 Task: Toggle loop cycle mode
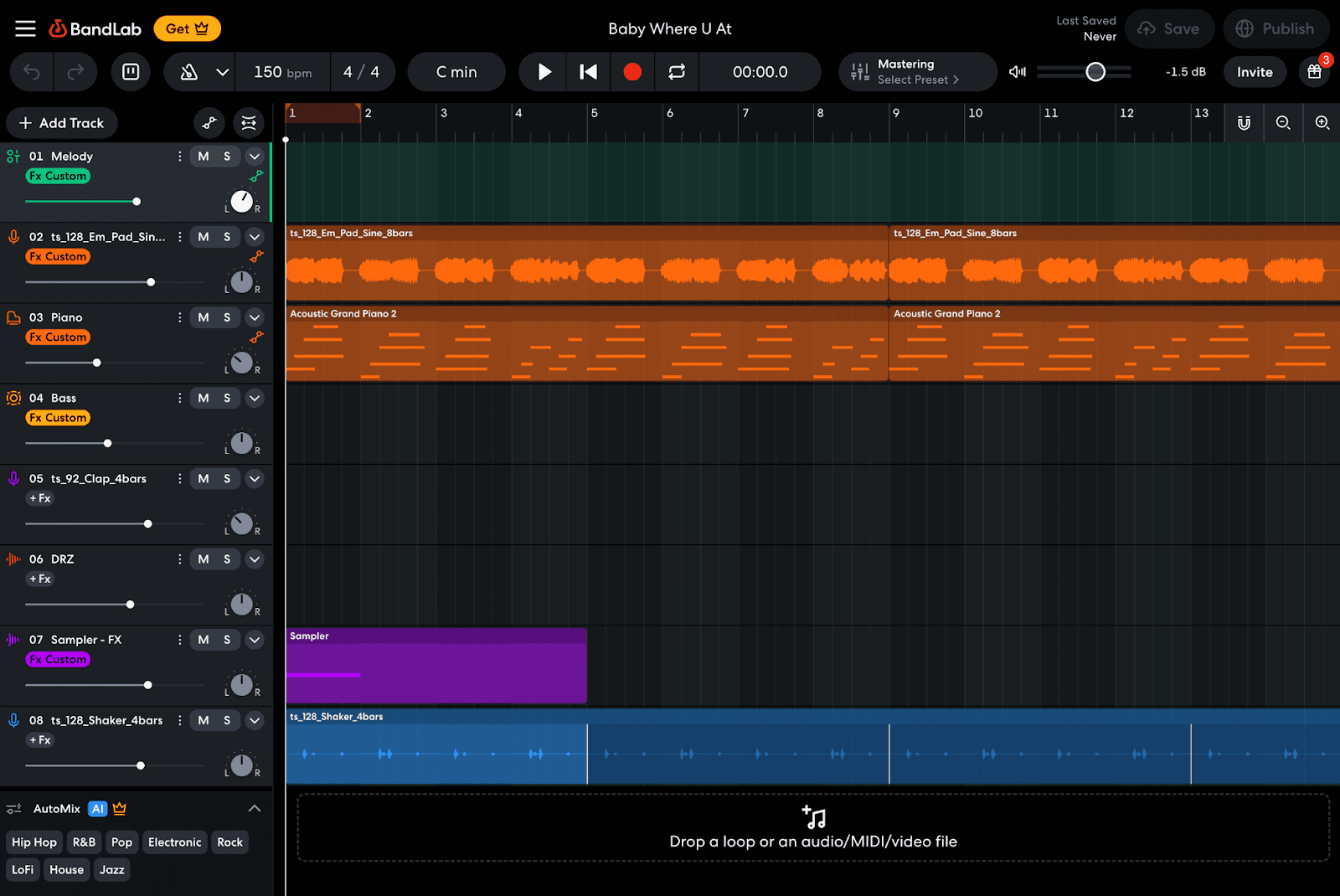click(x=677, y=72)
